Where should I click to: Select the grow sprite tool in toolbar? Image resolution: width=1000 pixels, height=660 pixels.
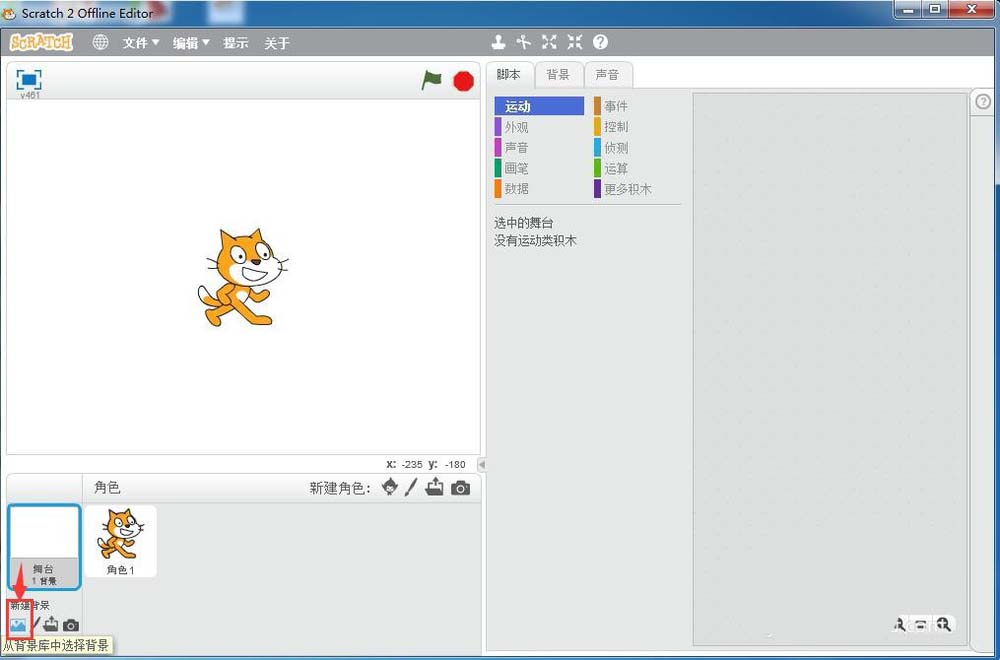(x=548, y=42)
